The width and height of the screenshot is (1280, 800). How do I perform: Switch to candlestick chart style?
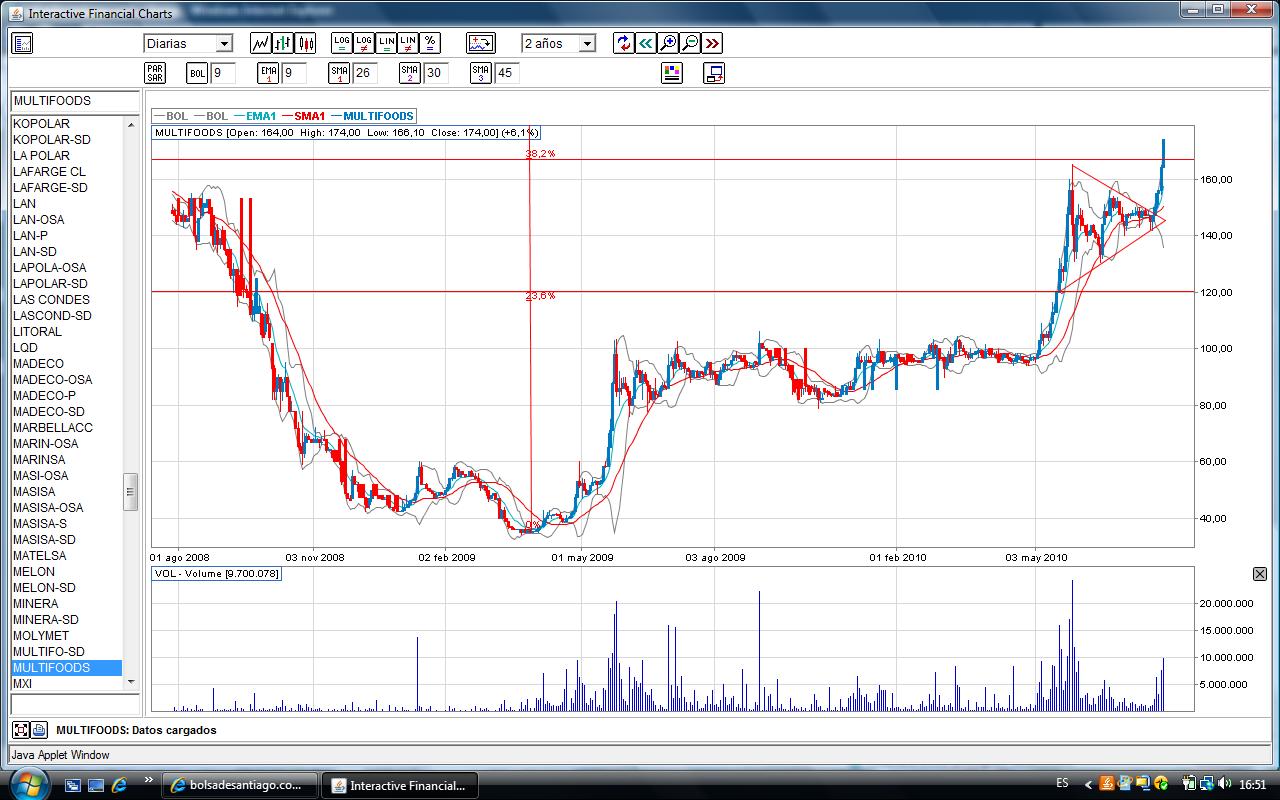(x=305, y=43)
